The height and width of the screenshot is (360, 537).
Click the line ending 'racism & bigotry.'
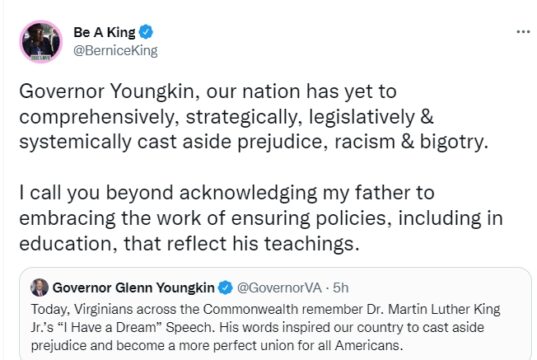[253, 142]
